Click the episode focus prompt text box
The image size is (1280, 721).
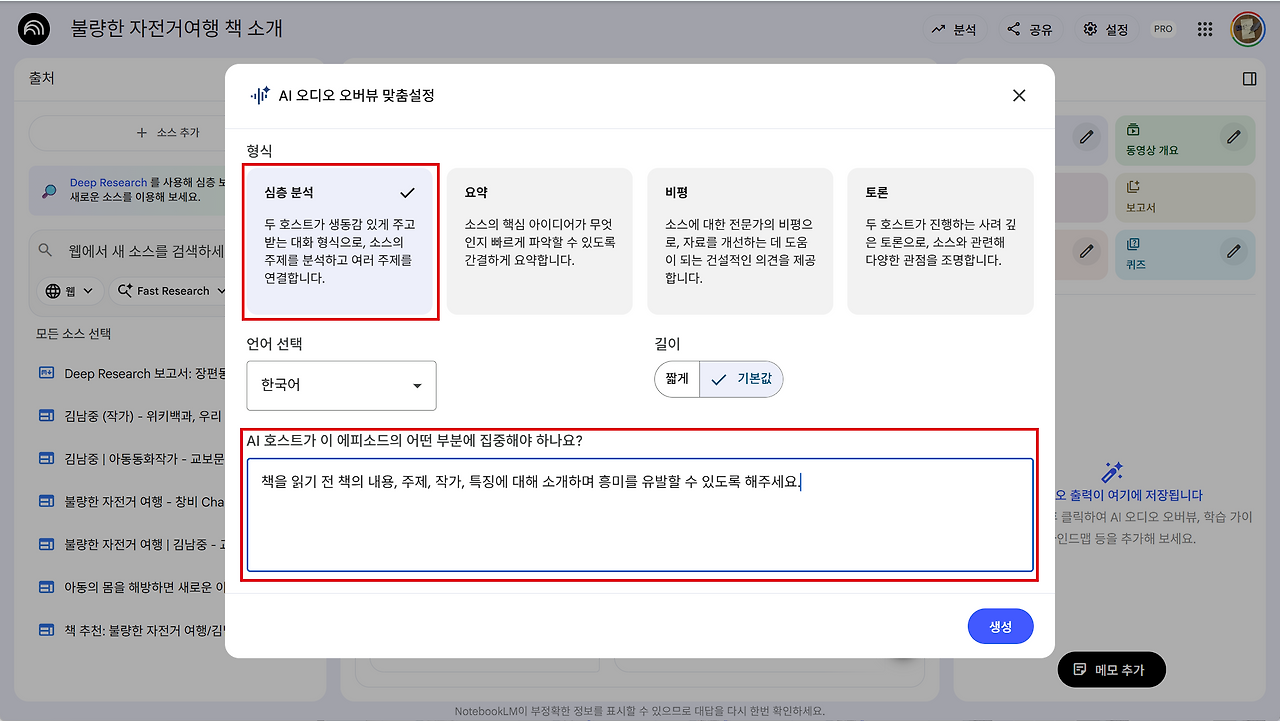click(x=640, y=515)
